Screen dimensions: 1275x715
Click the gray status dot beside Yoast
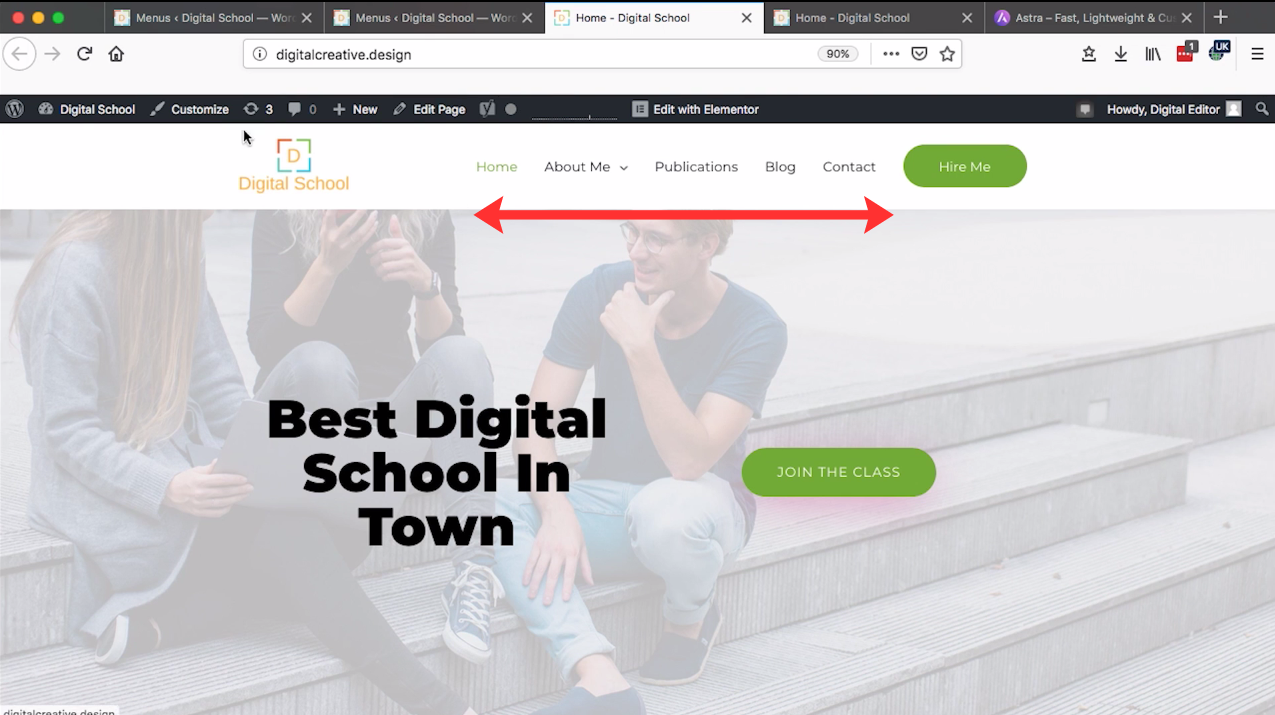pyautogui.click(x=511, y=109)
